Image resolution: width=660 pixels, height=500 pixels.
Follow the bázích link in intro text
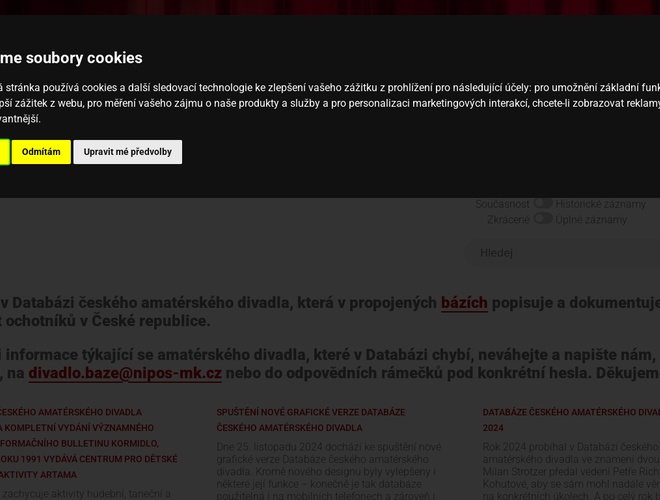(x=464, y=302)
